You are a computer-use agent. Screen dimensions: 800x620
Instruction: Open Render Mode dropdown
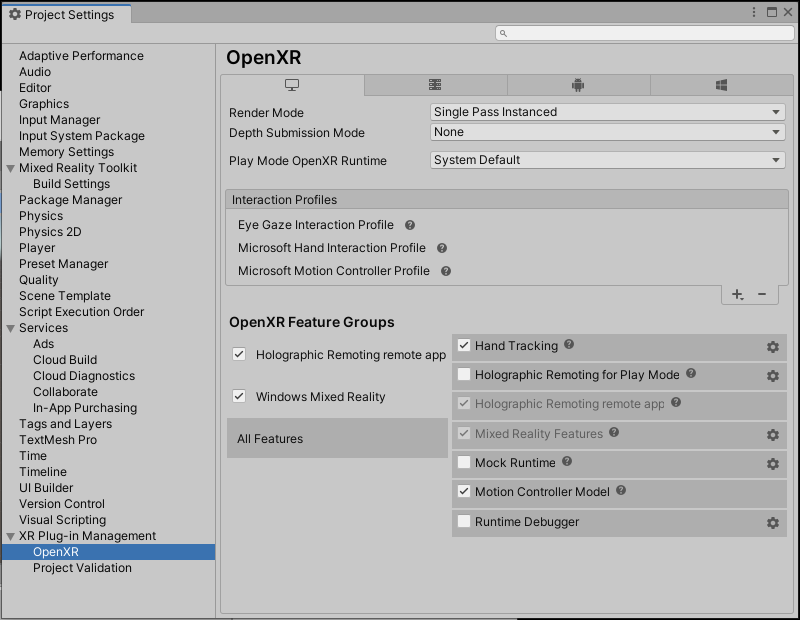click(x=607, y=112)
